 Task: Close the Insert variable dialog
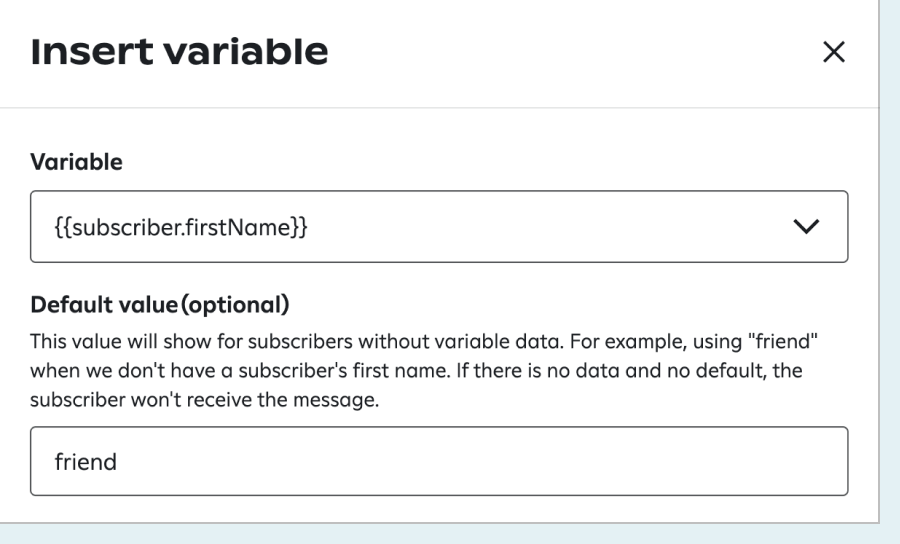(833, 53)
